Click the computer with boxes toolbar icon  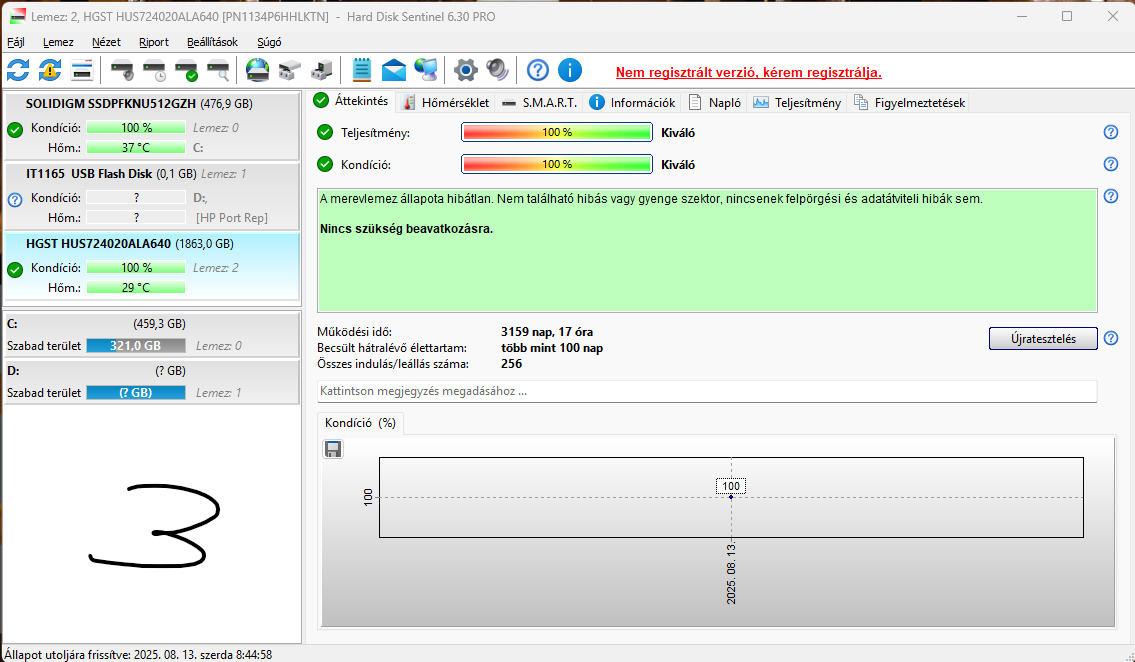[321, 70]
